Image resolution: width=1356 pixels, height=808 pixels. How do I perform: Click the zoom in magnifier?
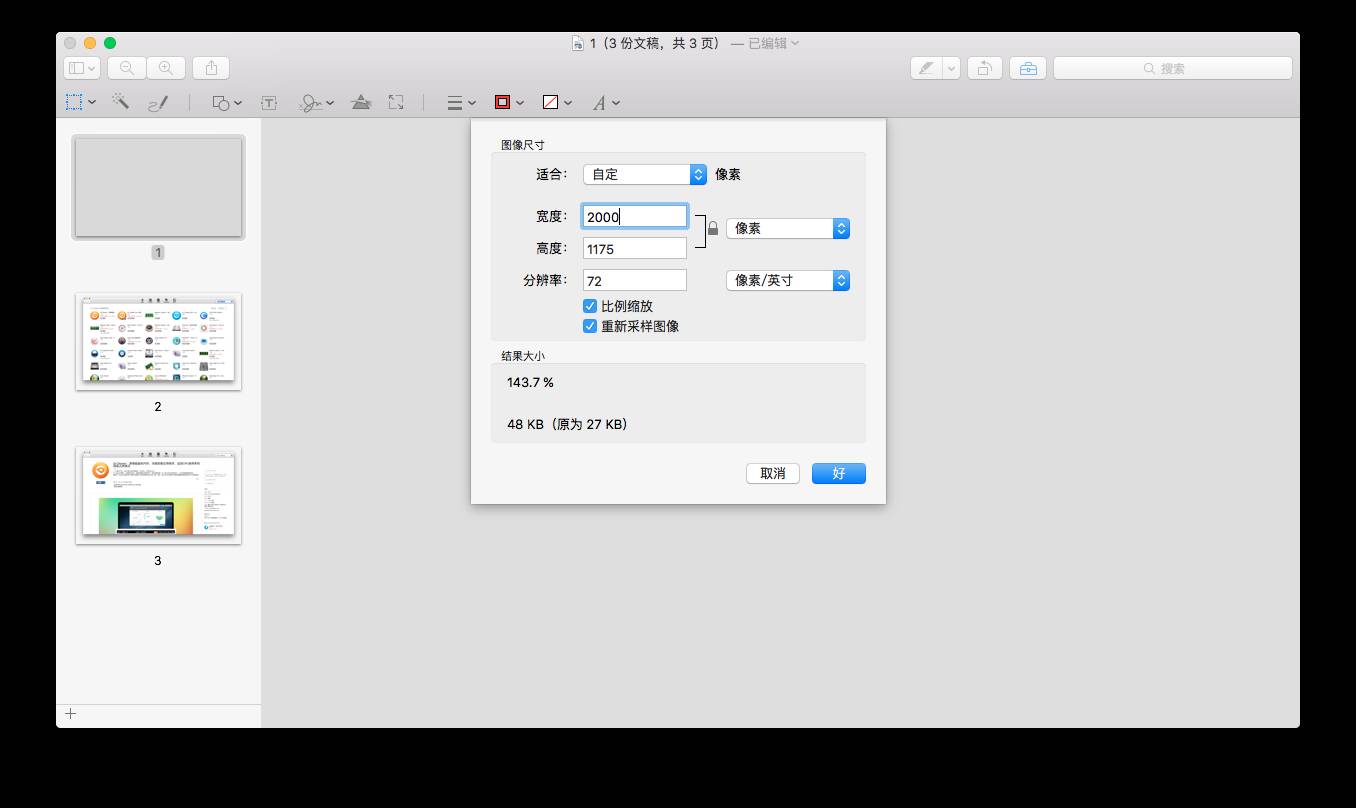(x=166, y=68)
